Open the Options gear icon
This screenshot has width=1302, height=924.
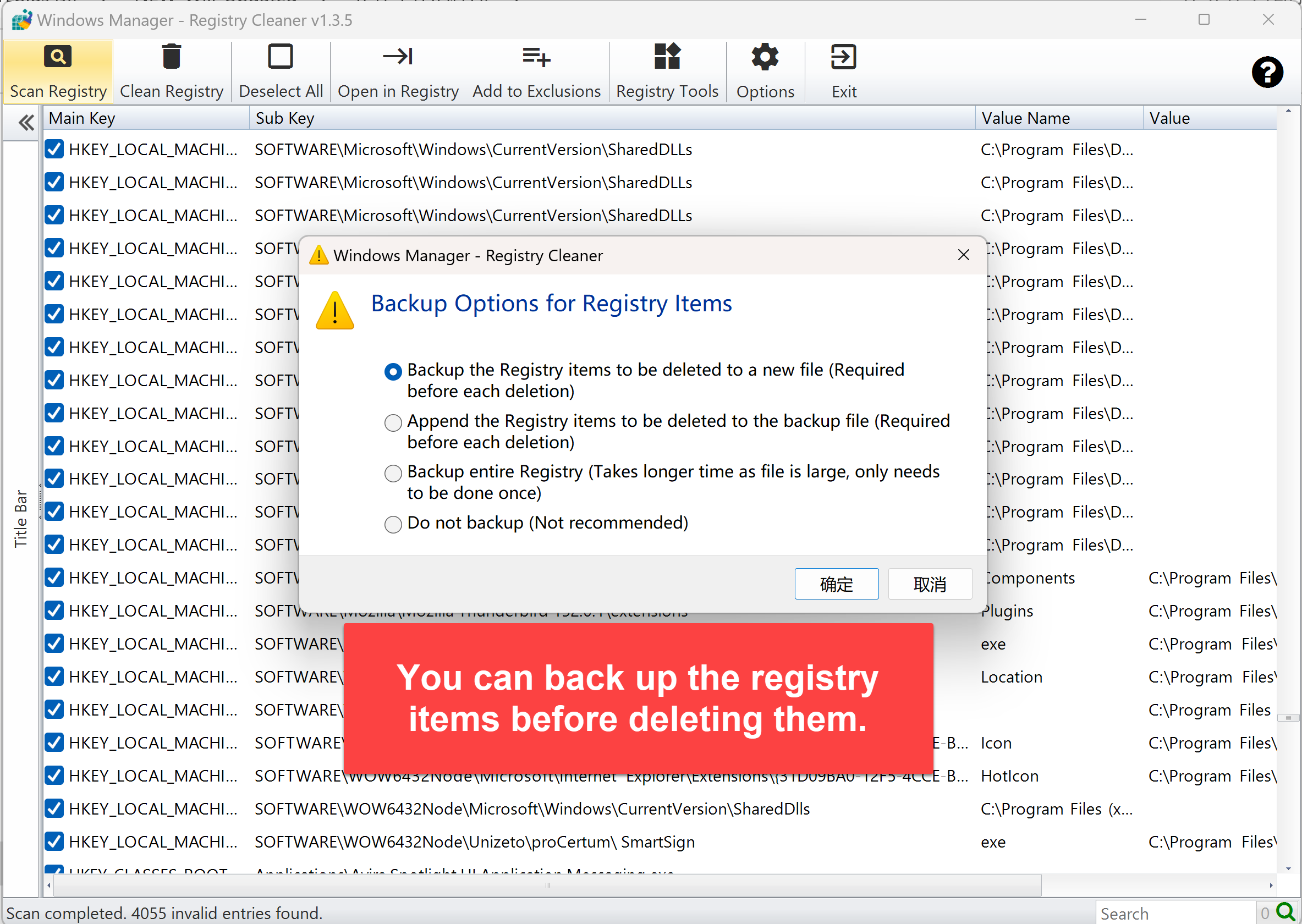[765, 57]
